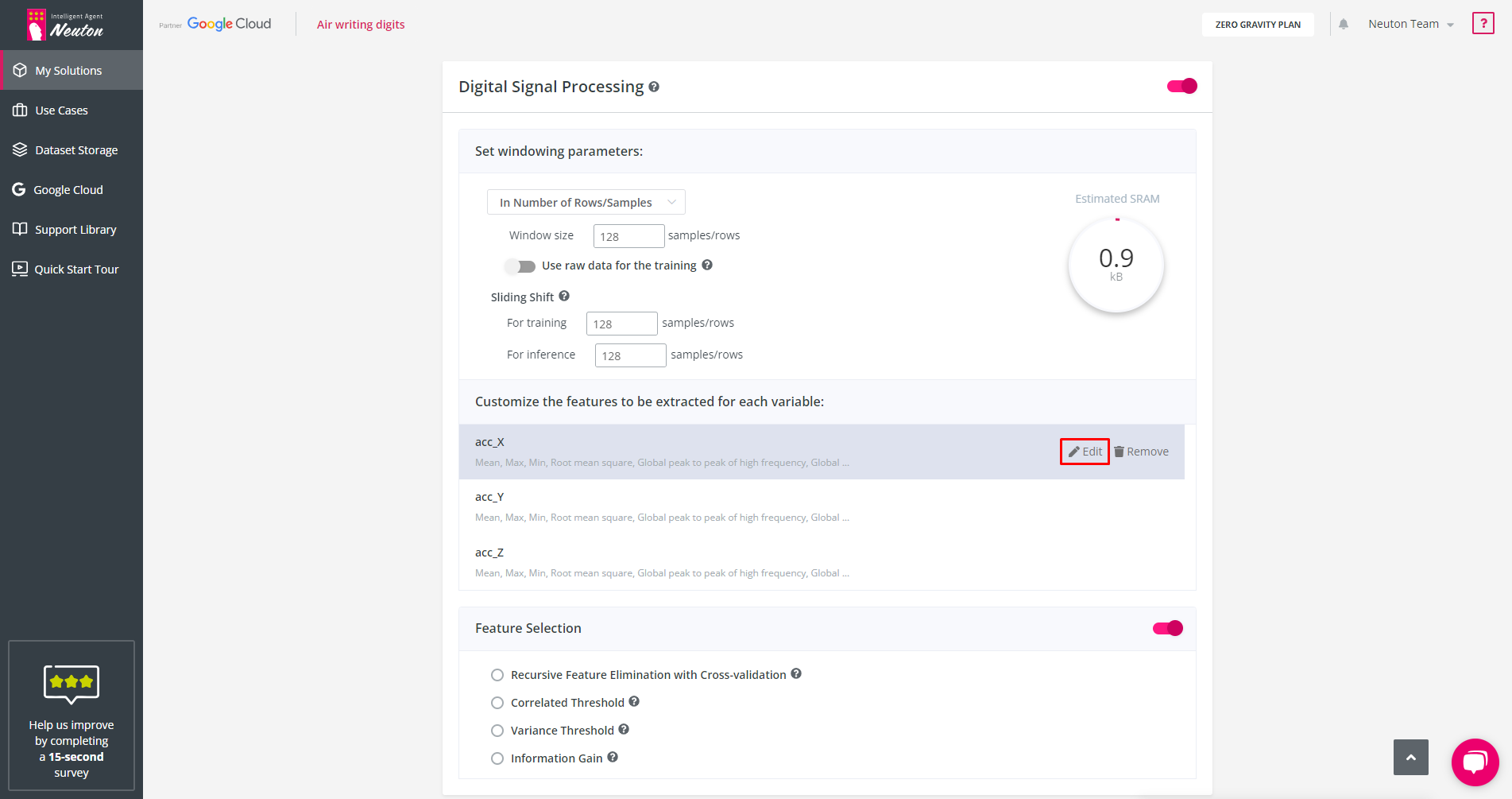1512x799 pixels.
Task: Open notifications bell icon
Action: [x=1344, y=24]
